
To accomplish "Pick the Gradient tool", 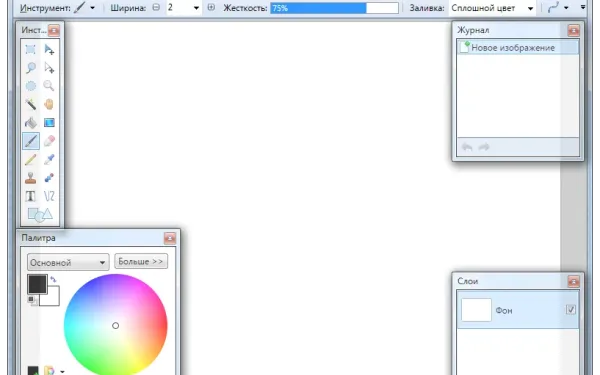I will click(x=49, y=122).
